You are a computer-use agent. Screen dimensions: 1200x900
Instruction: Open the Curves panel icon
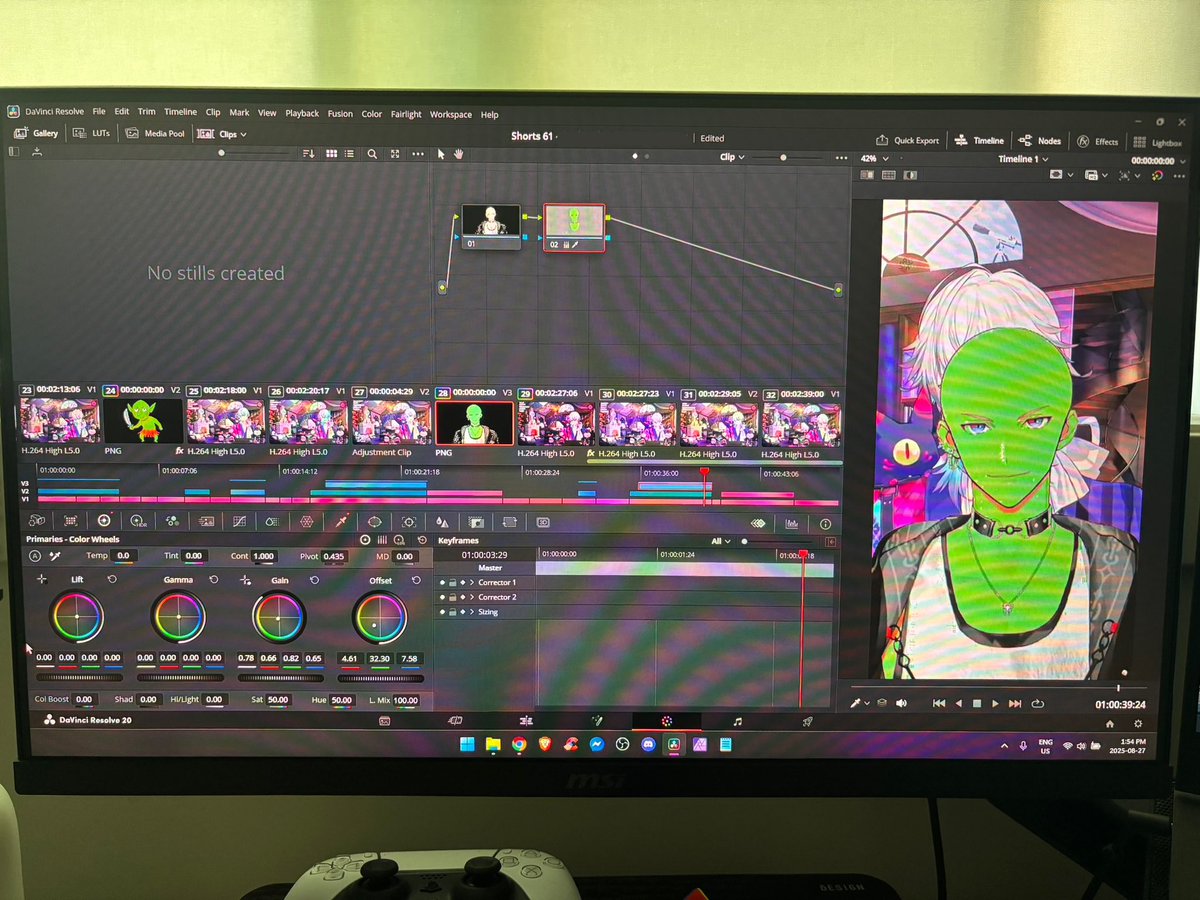(x=239, y=521)
